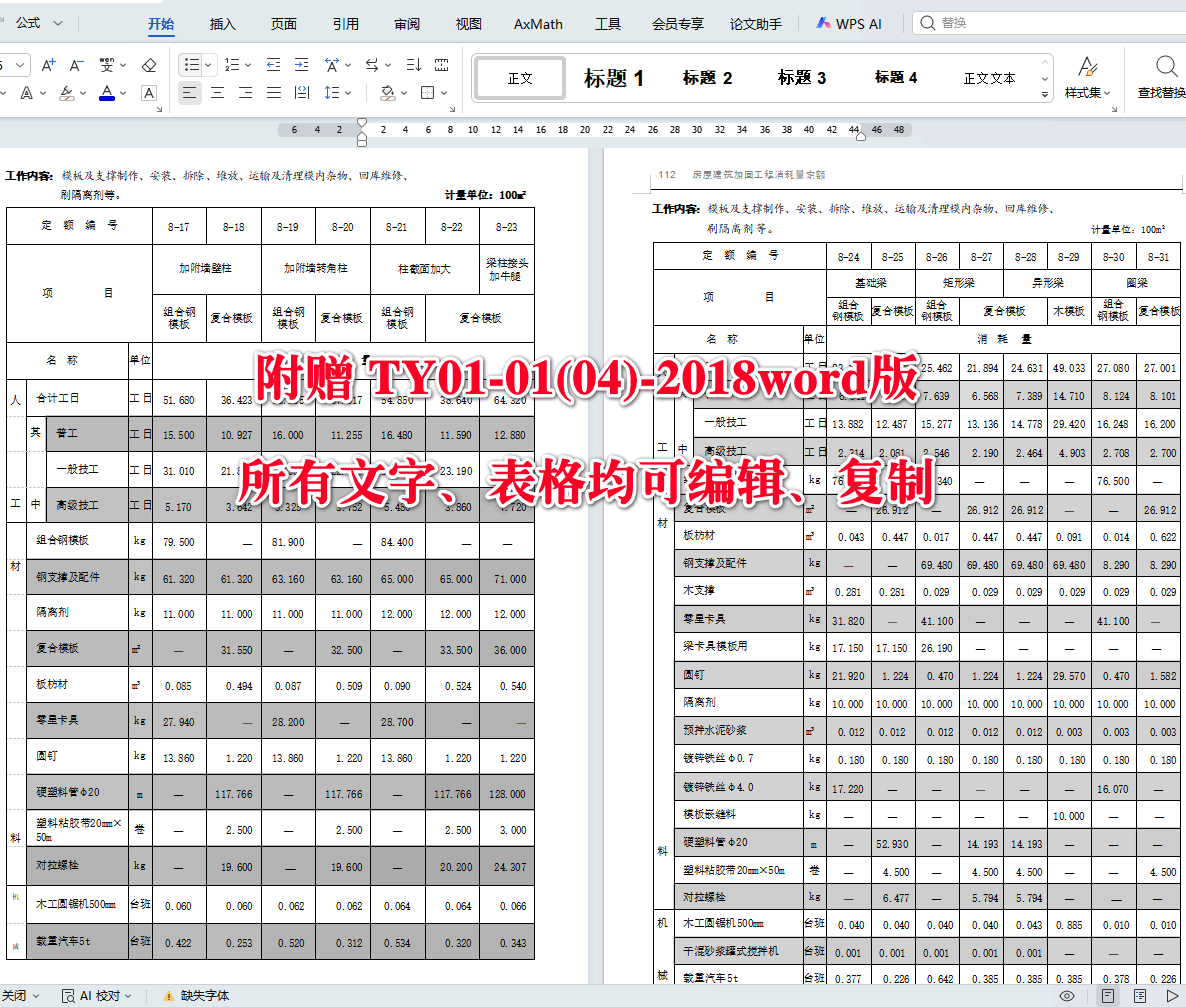The height and width of the screenshot is (1007, 1186).
Task: Apply bulleted list formatting
Action: tap(192, 65)
